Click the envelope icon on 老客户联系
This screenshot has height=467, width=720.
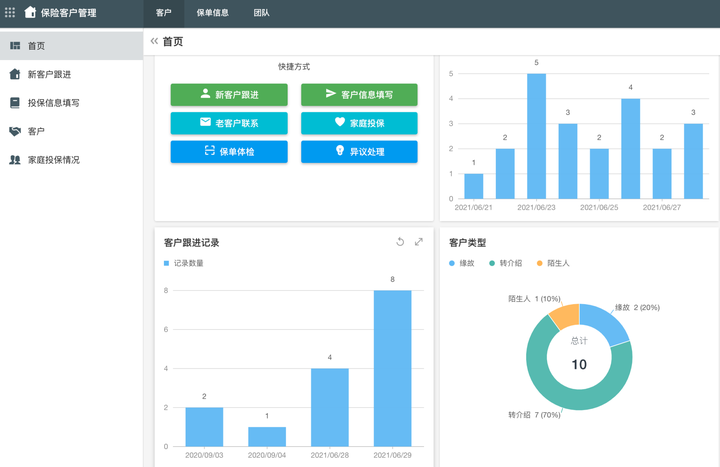tap(205, 122)
